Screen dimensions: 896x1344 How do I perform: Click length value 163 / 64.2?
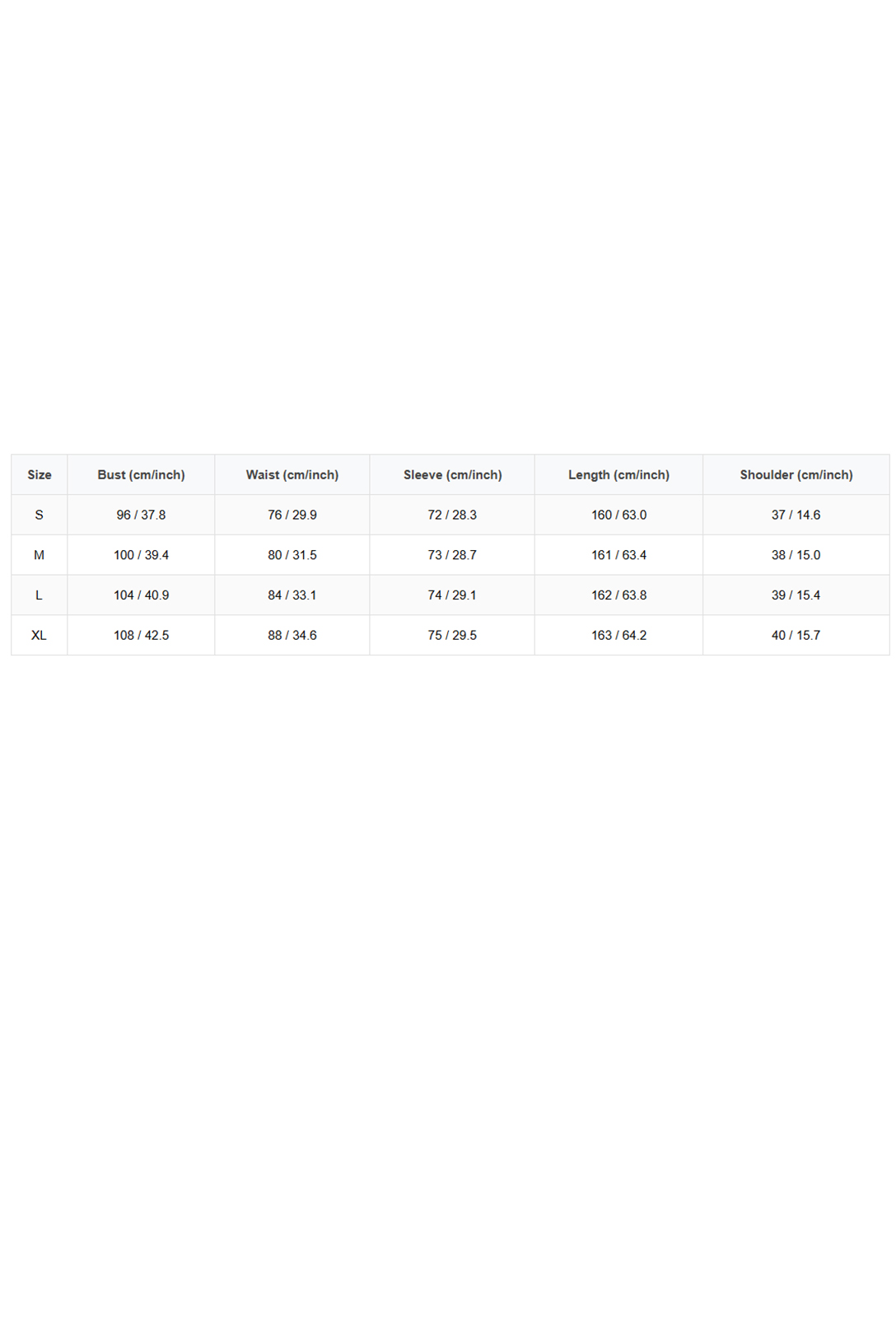[619, 635]
